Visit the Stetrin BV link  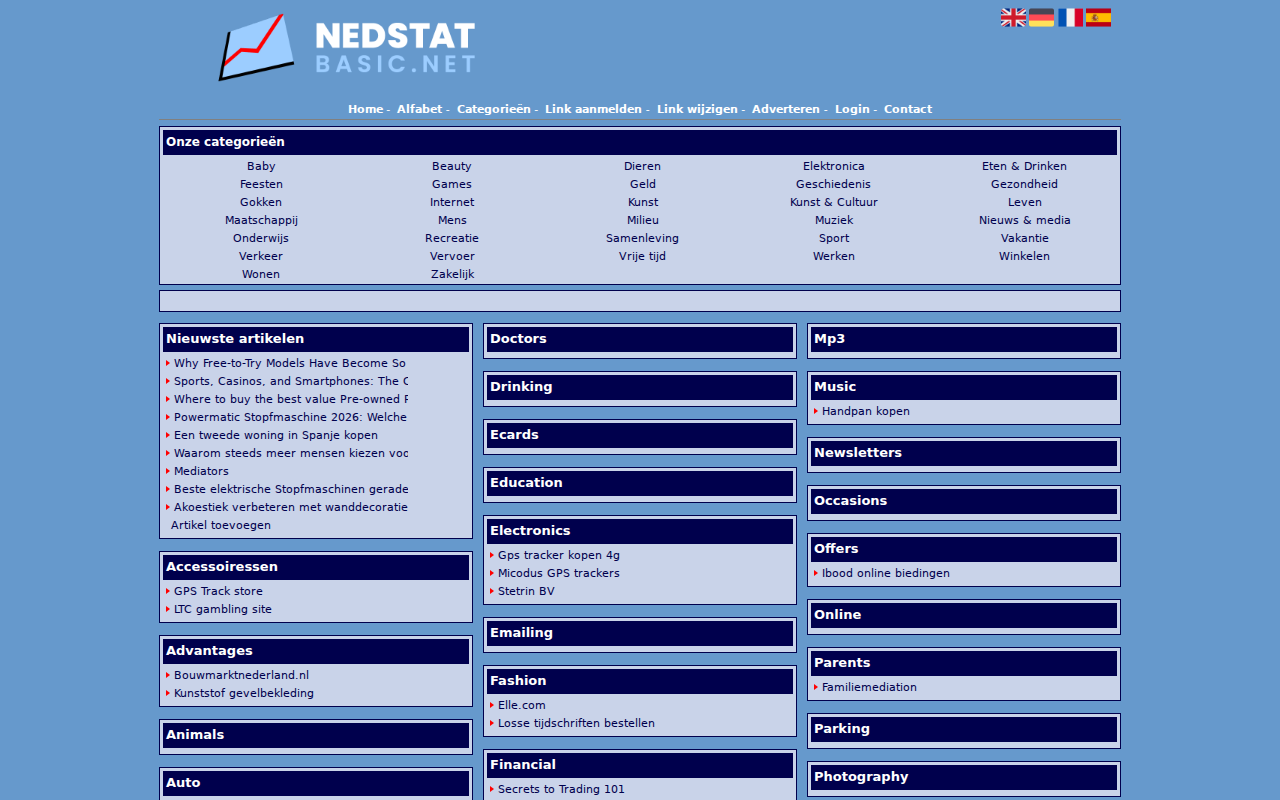(526, 591)
